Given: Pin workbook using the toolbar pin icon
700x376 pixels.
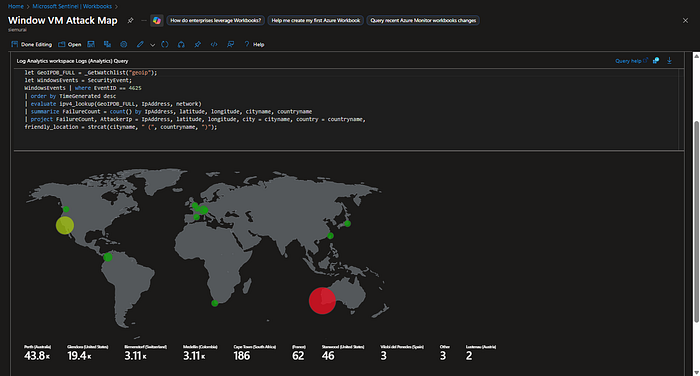Looking at the screenshot, I should [x=198, y=44].
